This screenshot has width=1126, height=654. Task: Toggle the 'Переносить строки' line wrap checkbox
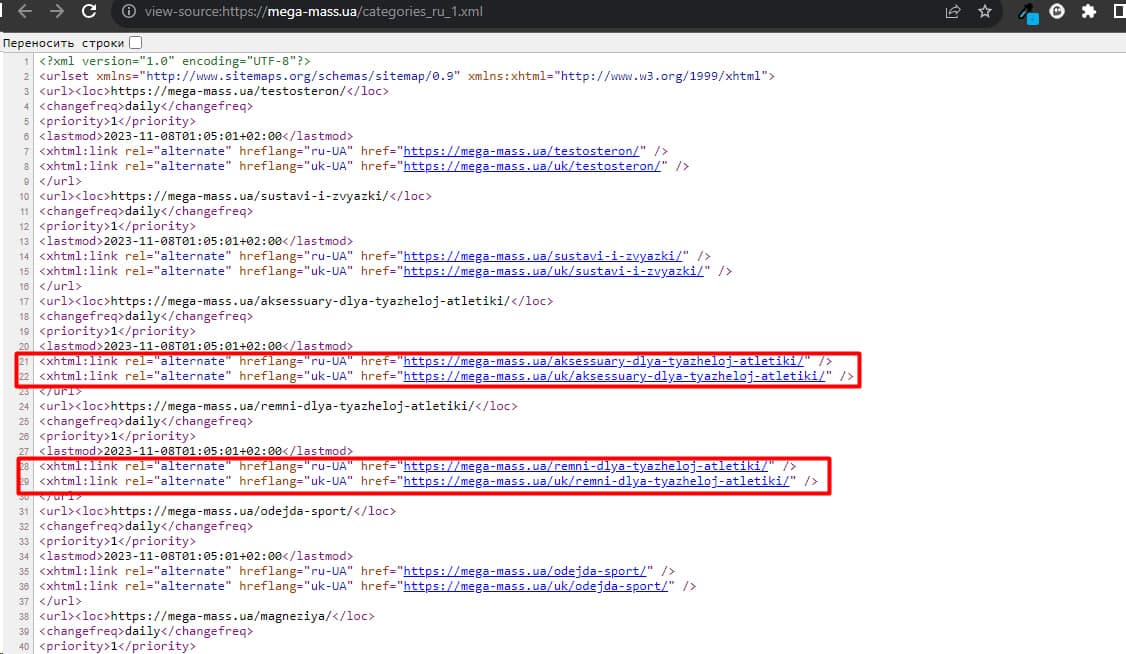click(135, 42)
